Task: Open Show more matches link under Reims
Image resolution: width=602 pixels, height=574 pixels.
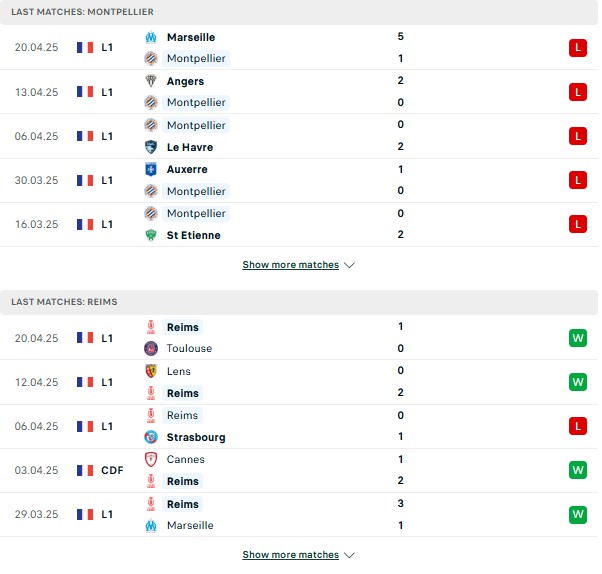Action: (291, 554)
